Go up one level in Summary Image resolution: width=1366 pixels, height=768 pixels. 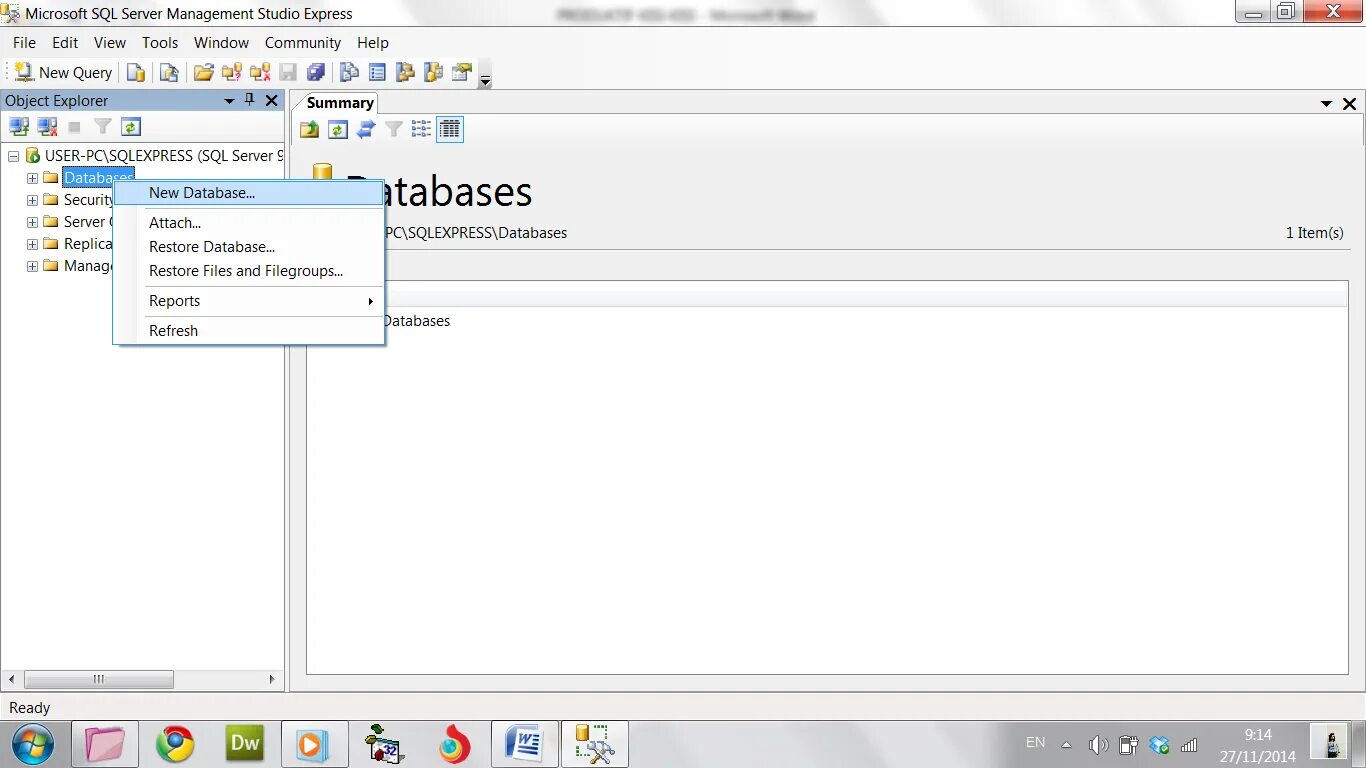(x=310, y=129)
